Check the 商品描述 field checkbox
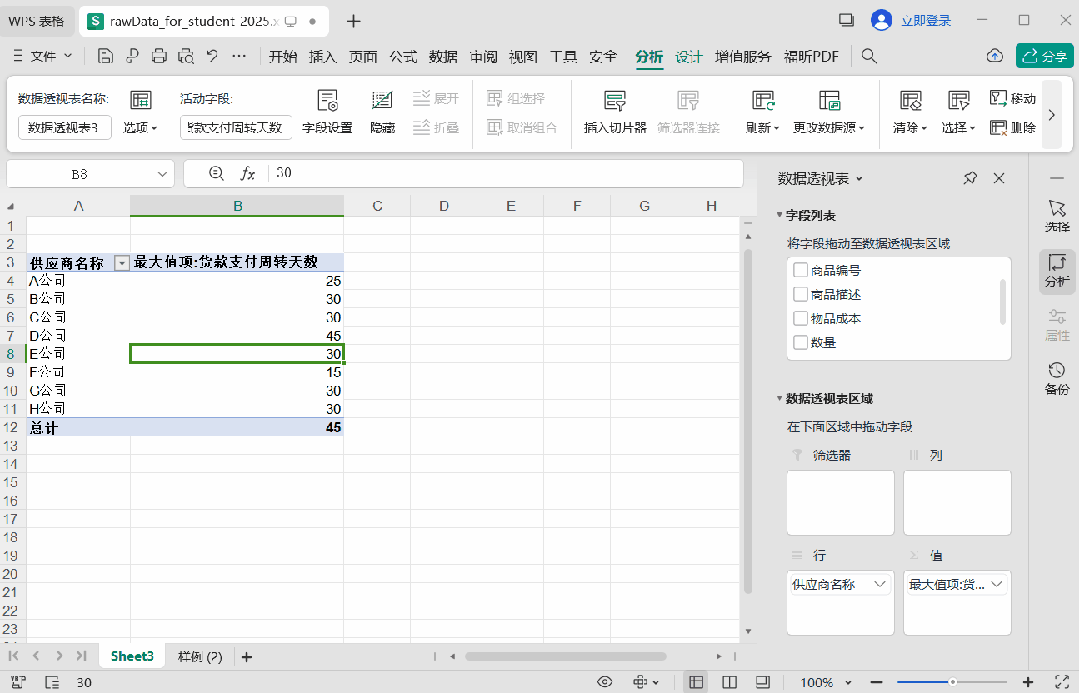1079x693 pixels. coord(800,294)
